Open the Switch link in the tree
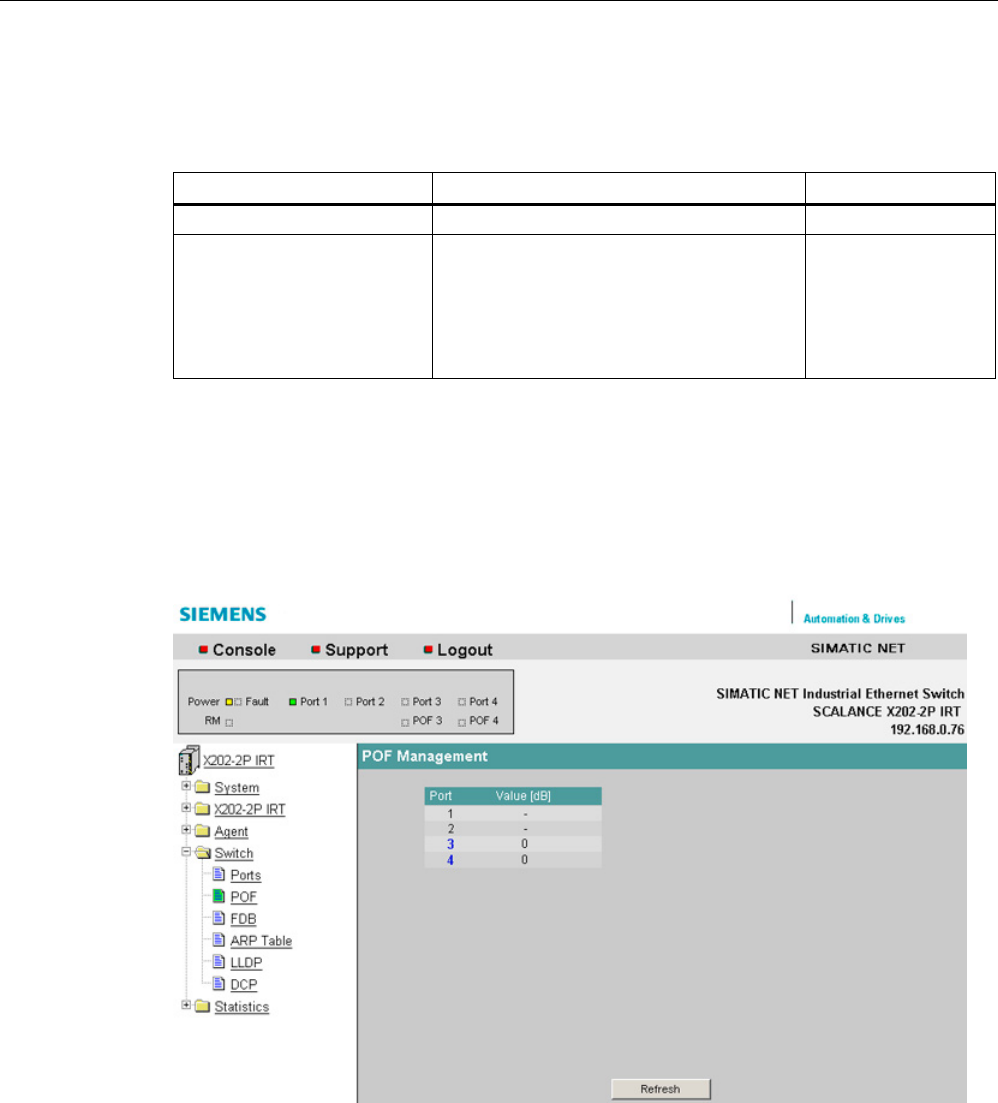This screenshot has width=998, height=1103. [x=233, y=853]
